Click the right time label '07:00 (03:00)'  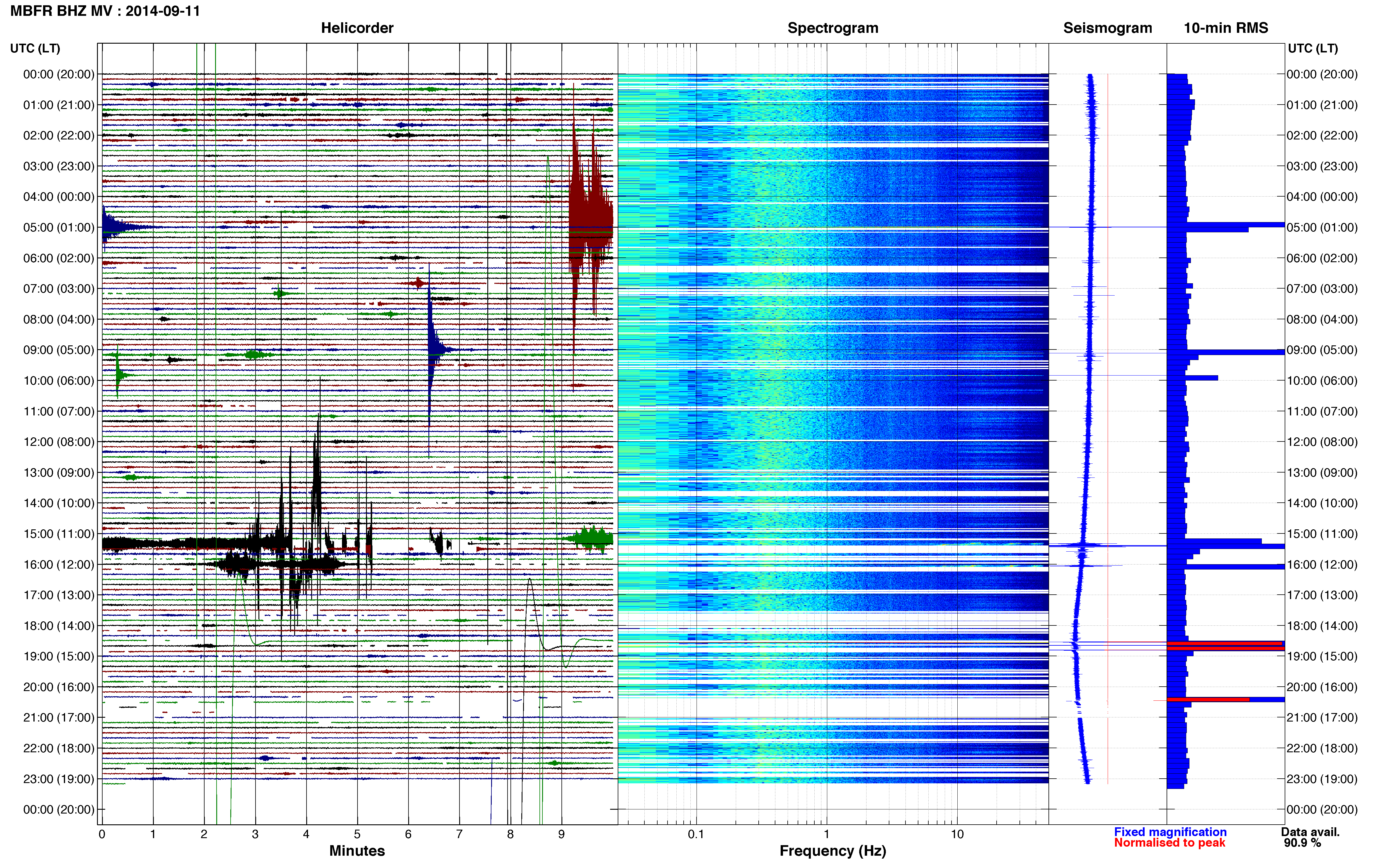click(1322, 289)
